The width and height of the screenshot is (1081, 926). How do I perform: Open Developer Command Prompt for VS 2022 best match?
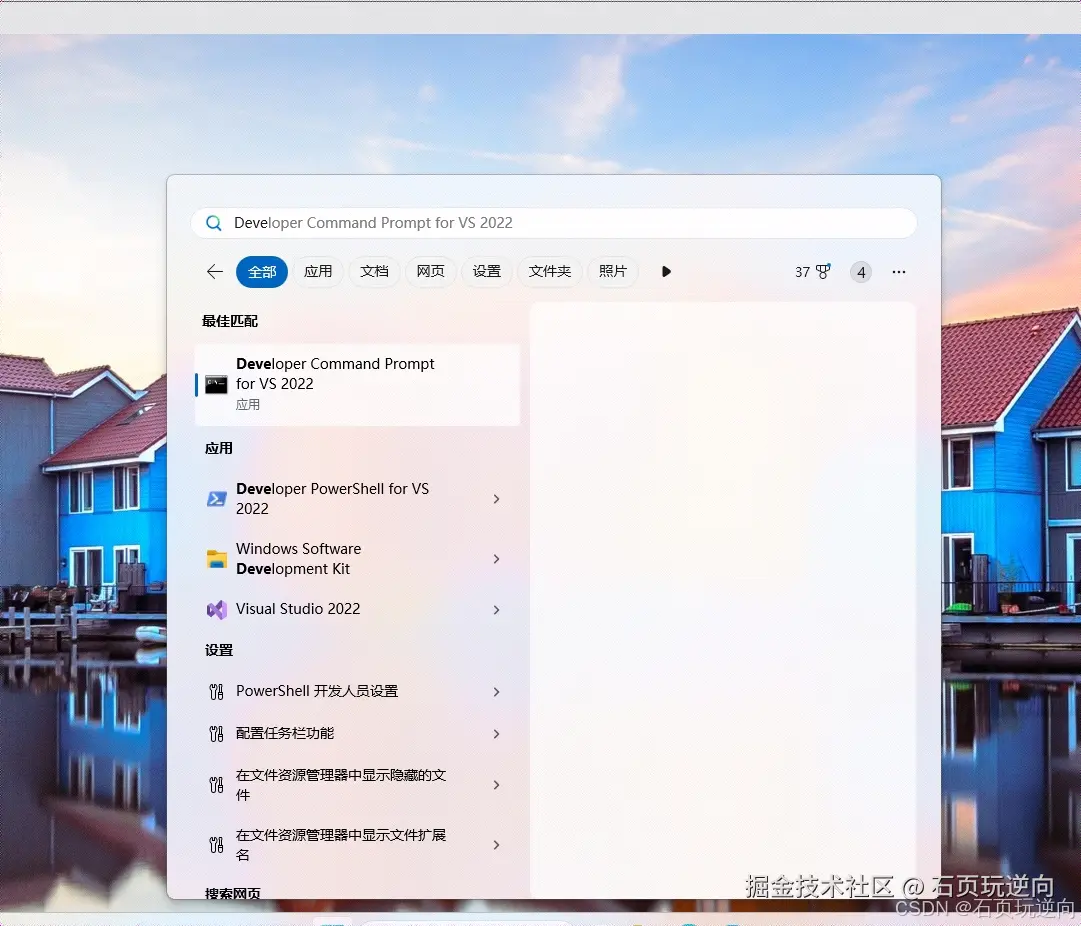click(357, 384)
